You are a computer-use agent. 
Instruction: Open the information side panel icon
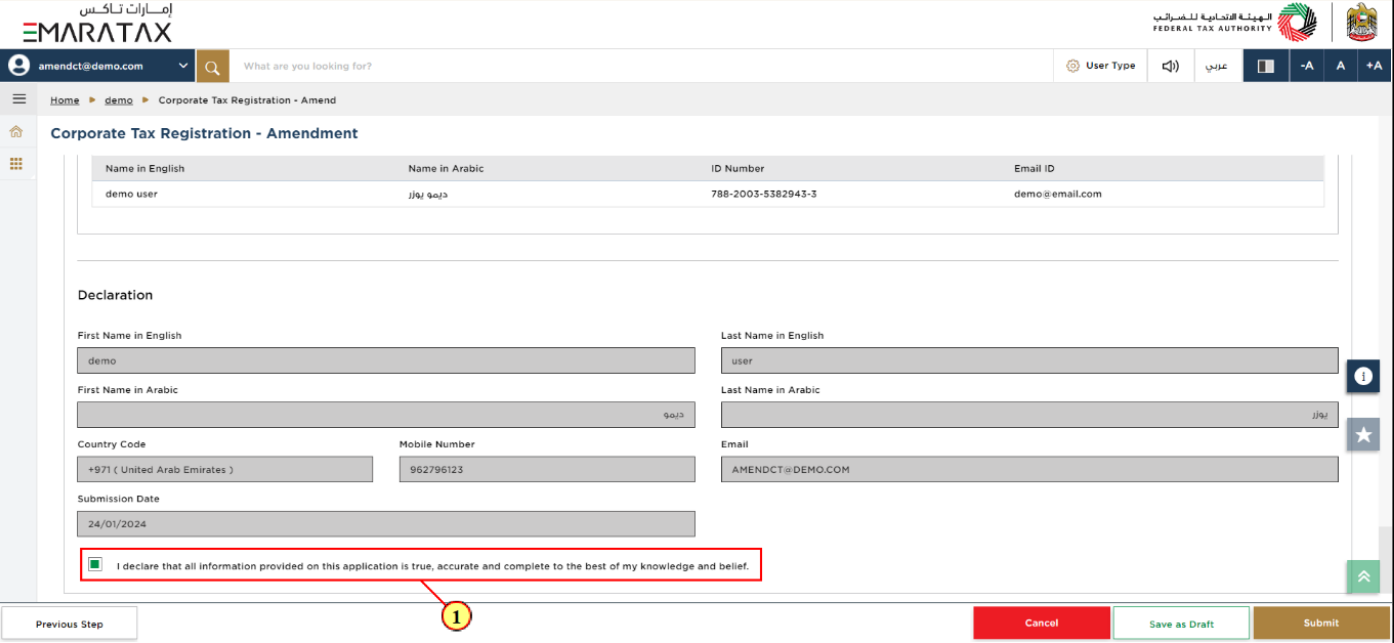1363,376
